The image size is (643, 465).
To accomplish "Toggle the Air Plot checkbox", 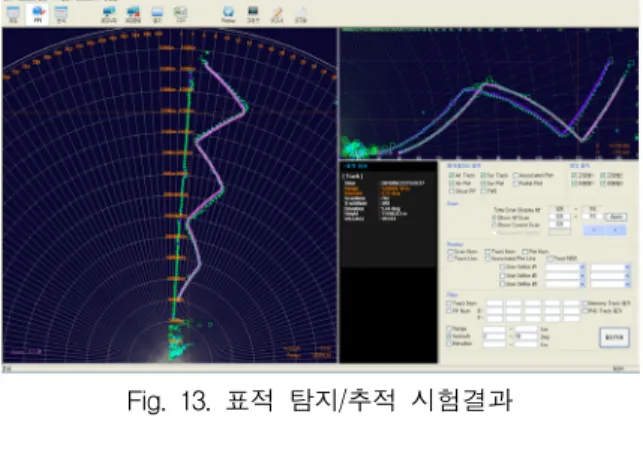I will [451, 183].
